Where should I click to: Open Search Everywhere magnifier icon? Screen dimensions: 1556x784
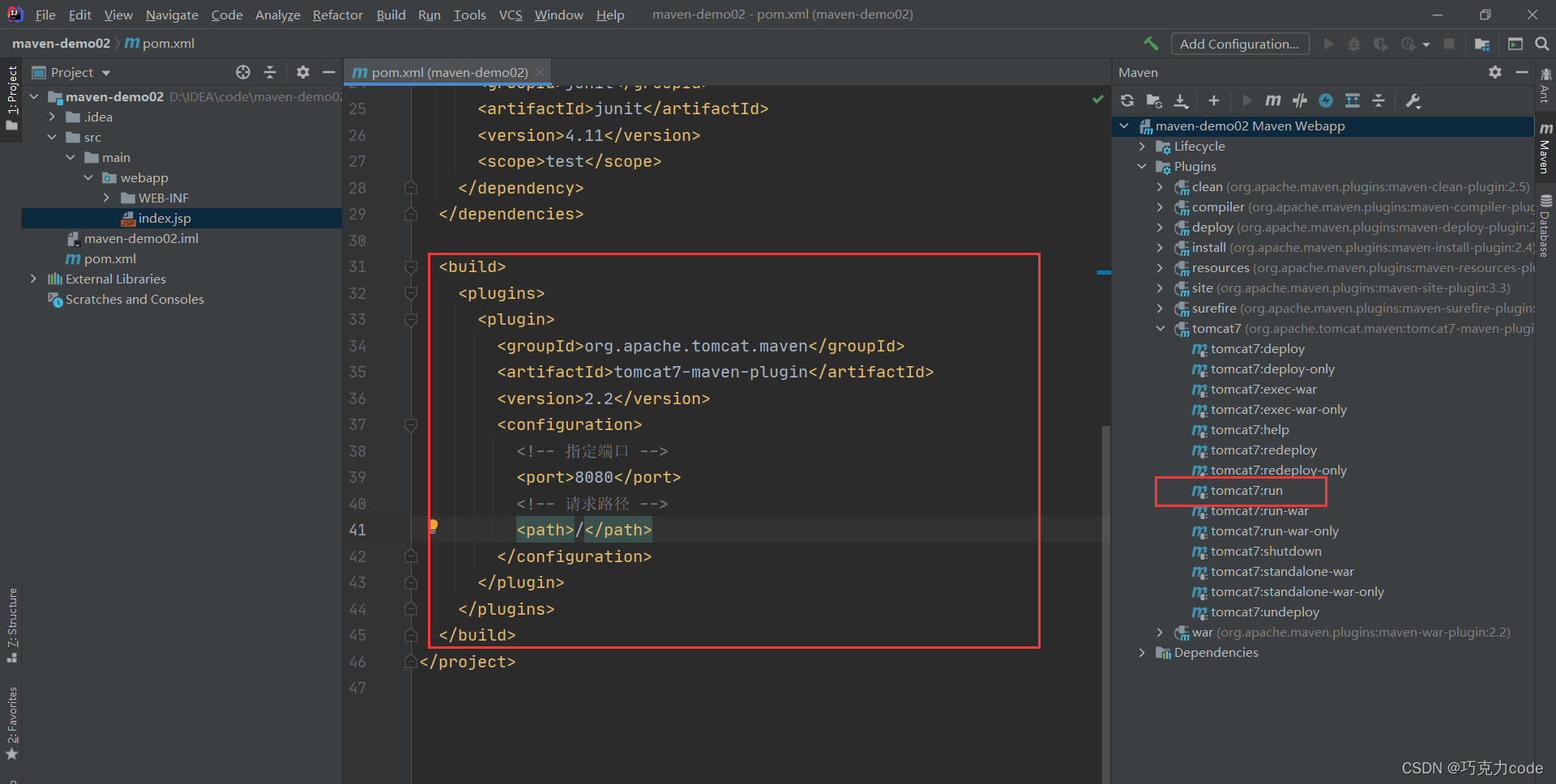coord(1542,44)
